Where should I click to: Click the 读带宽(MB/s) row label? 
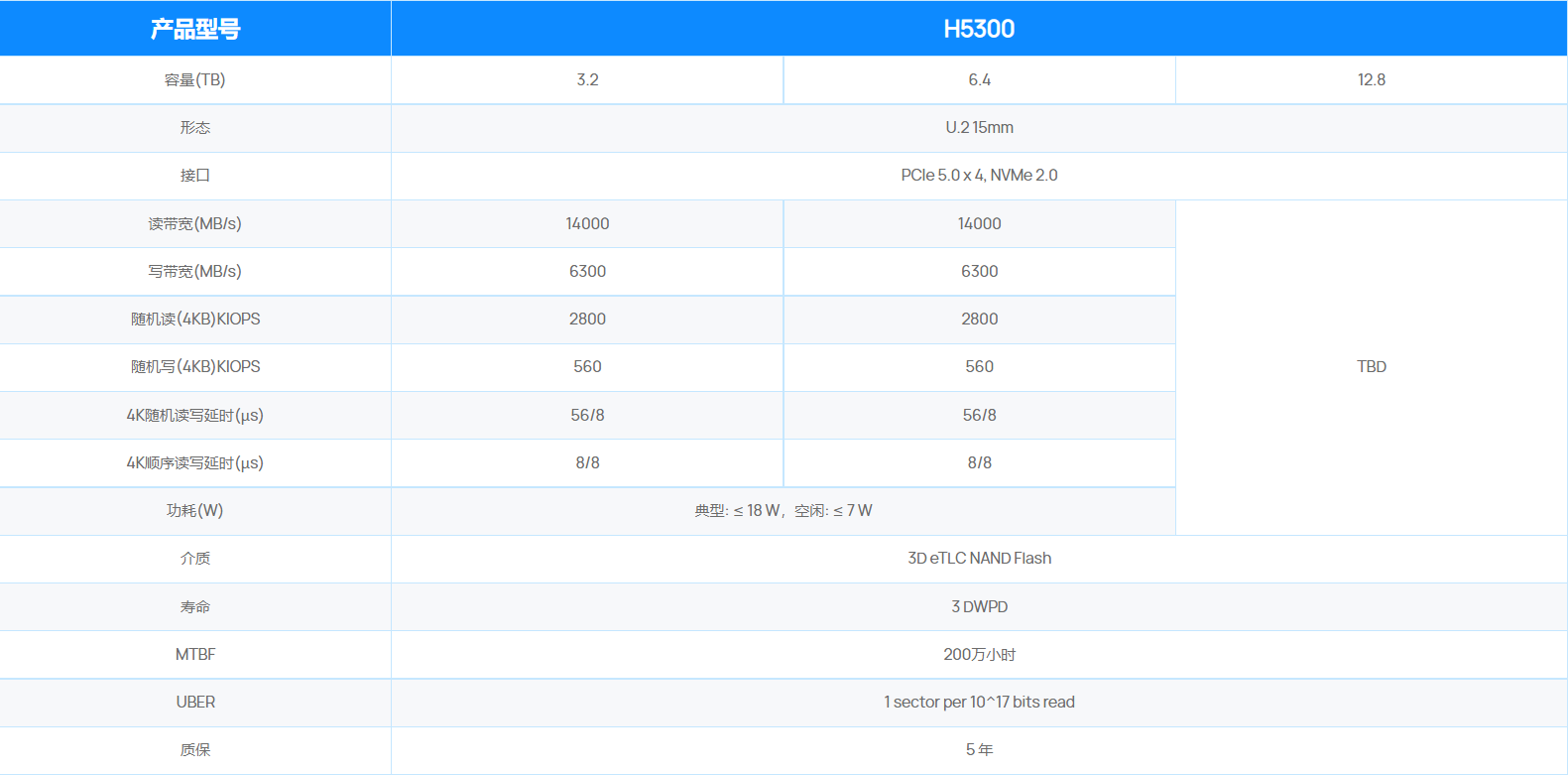coord(195,224)
